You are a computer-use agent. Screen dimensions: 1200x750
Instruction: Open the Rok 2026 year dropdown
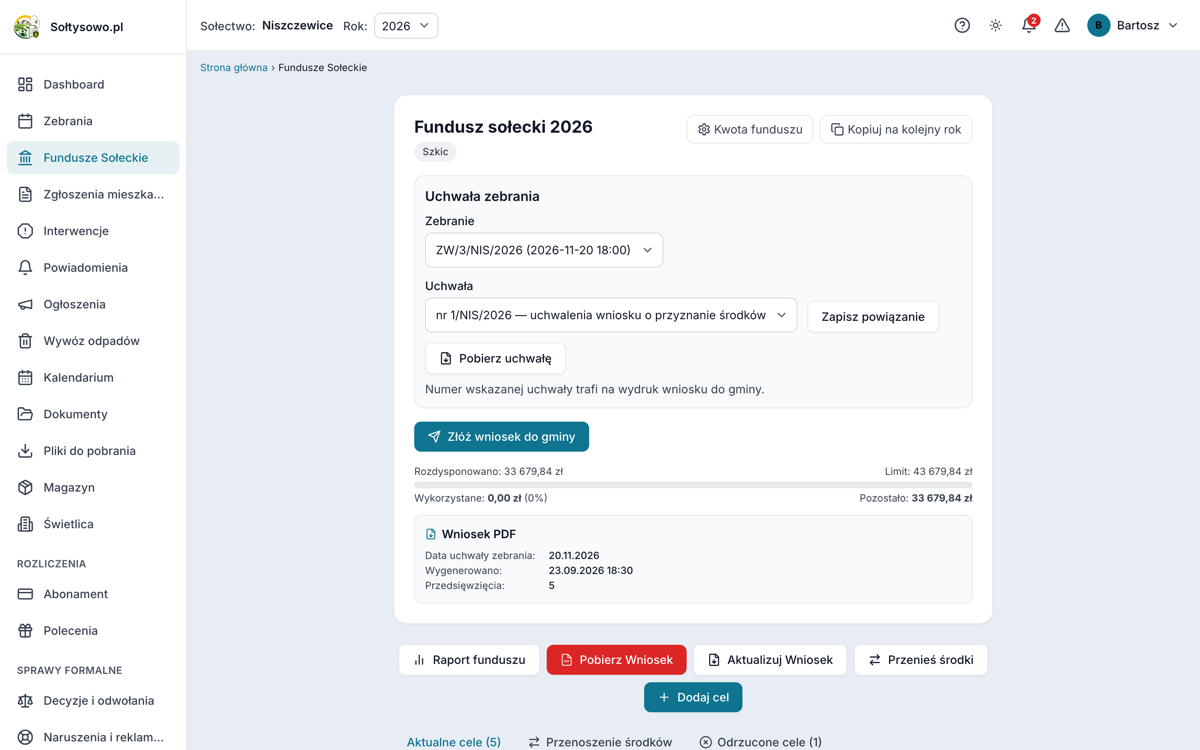tap(406, 26)
